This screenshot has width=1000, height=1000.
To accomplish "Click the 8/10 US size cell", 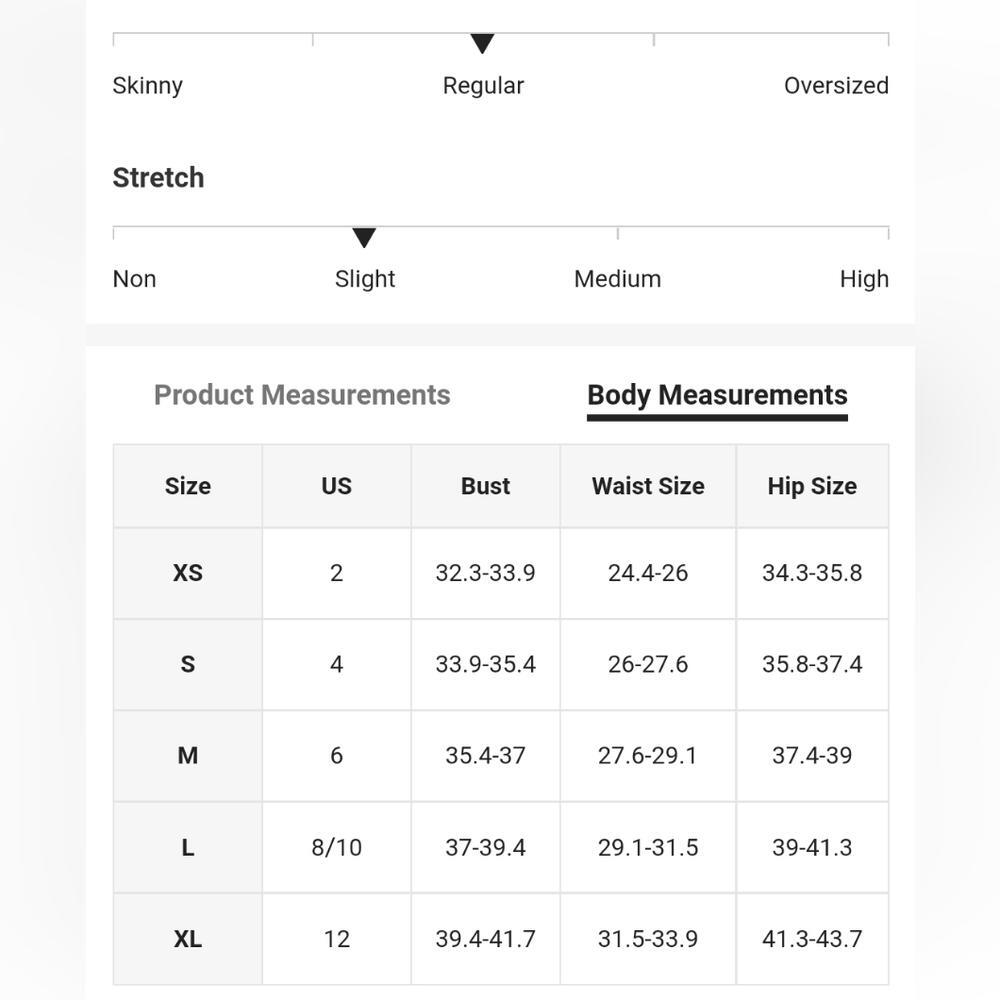I will (x=336, y=848).
